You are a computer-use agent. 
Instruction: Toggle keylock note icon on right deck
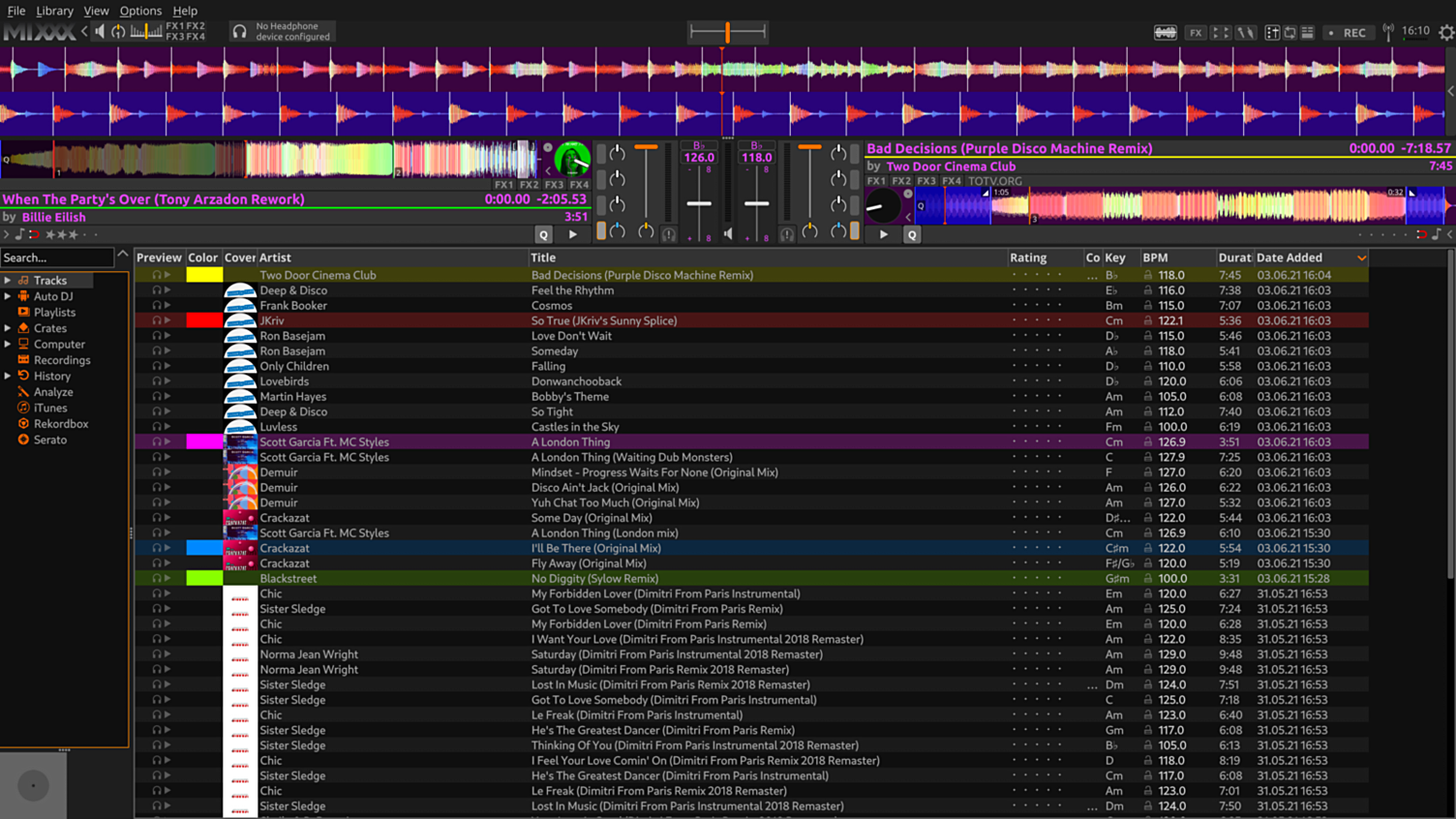1437,234
